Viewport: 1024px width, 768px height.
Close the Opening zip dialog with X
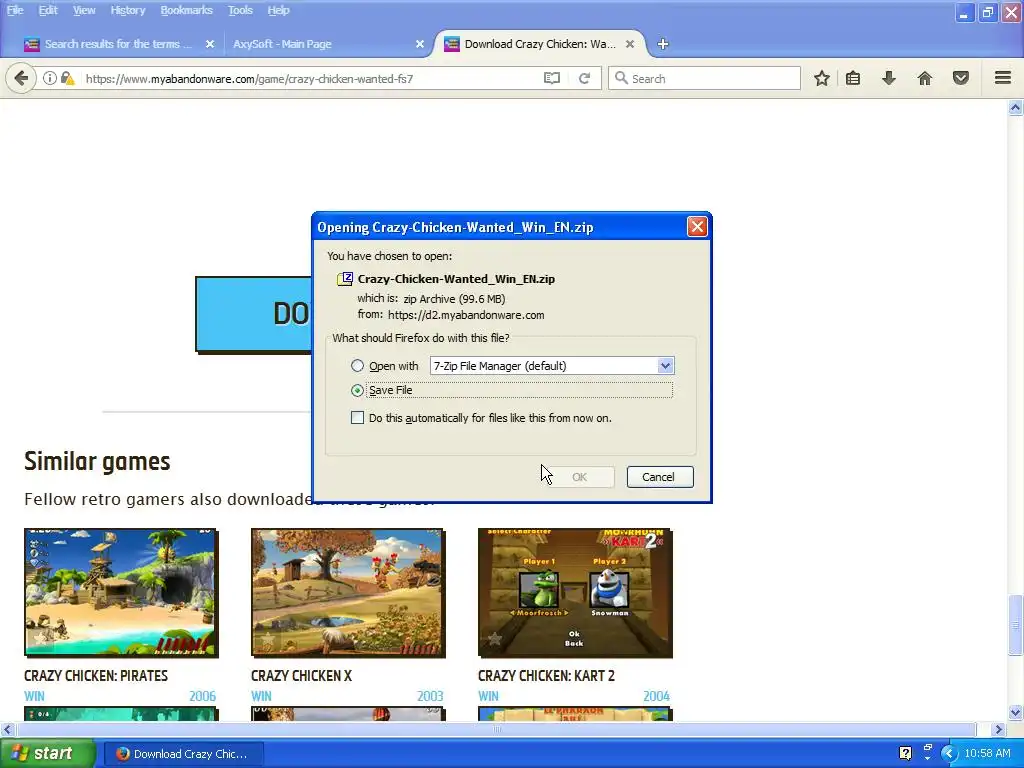coord(697,227)
